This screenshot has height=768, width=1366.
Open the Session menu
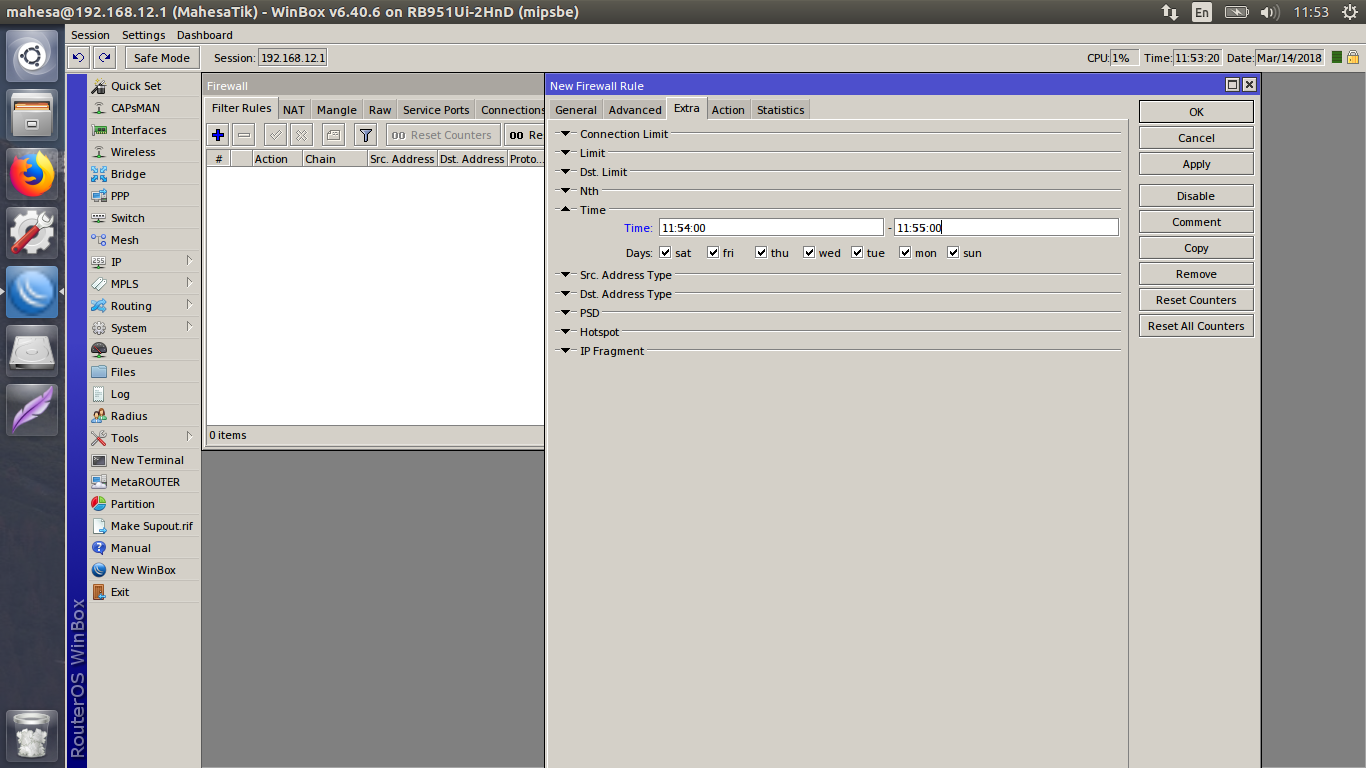coord(90,35)
